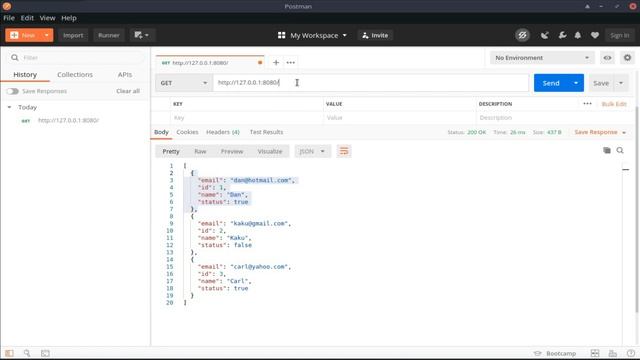Switch response view to Preview

click(x=232, y=151)
